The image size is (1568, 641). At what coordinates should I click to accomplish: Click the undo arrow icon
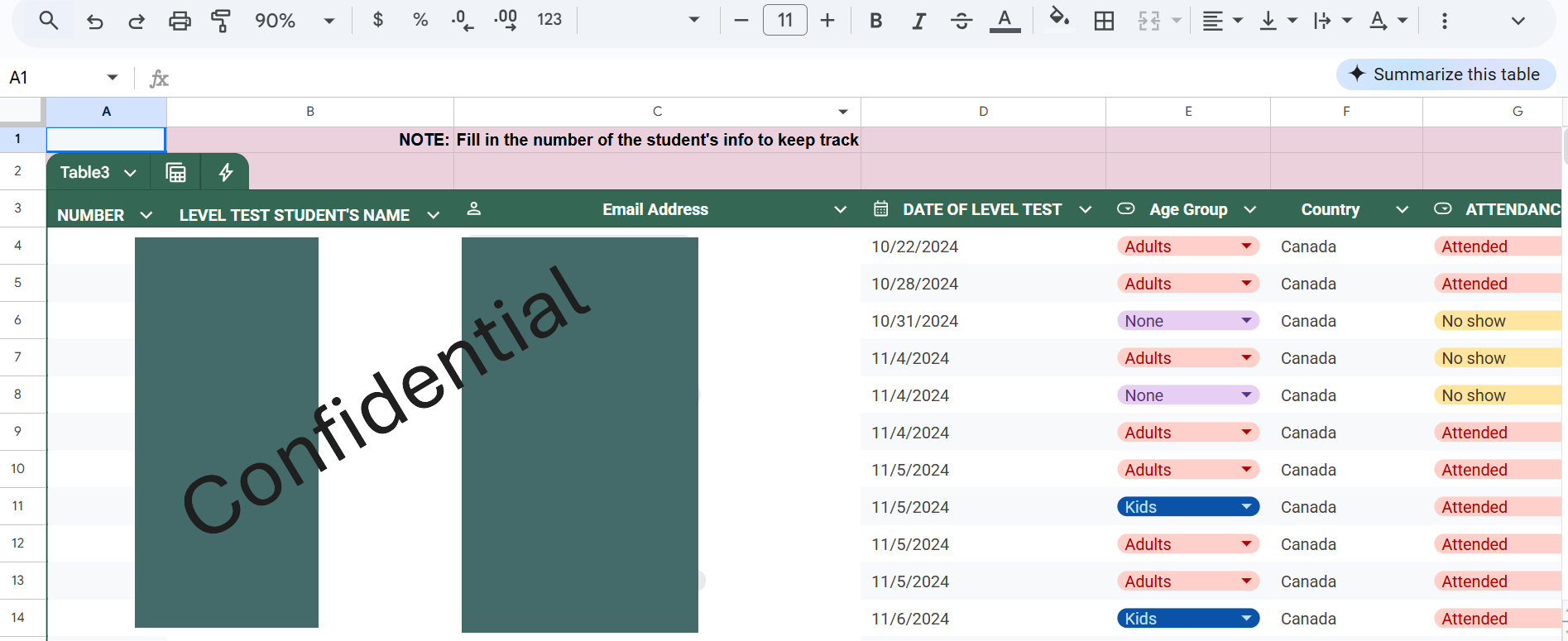pyautogui.click(x=95, y=21)
